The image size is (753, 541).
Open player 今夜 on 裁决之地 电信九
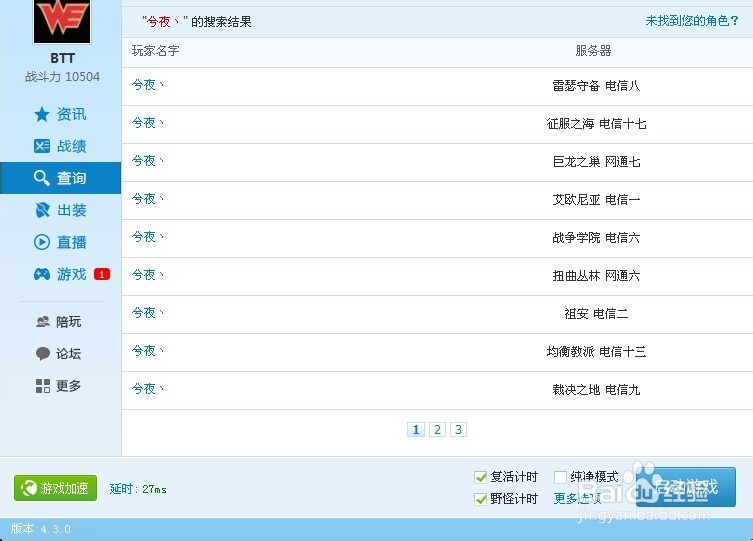147,389
